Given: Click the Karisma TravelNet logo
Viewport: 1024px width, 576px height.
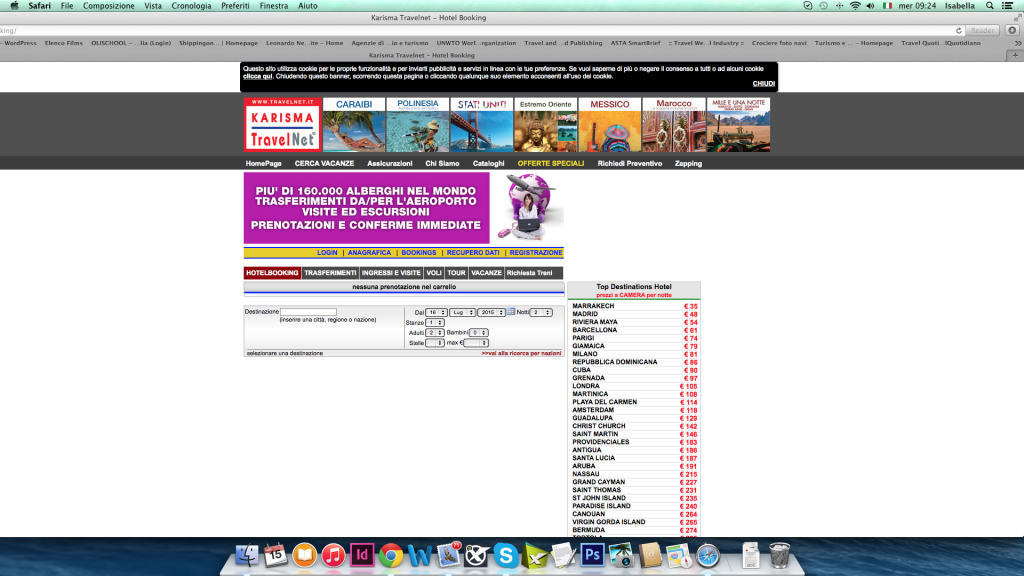Looking at the screenshot, I should (x=282, y=124).
